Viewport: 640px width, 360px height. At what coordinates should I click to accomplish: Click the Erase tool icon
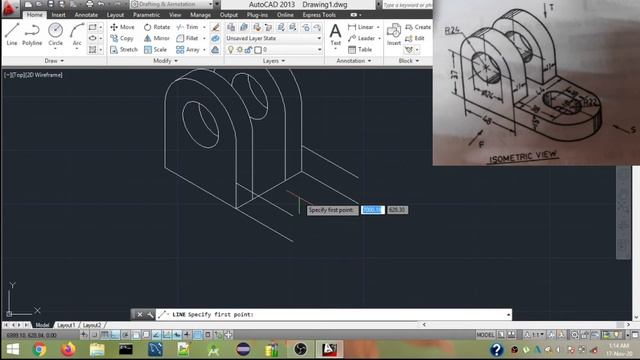(x=215, y=27)
